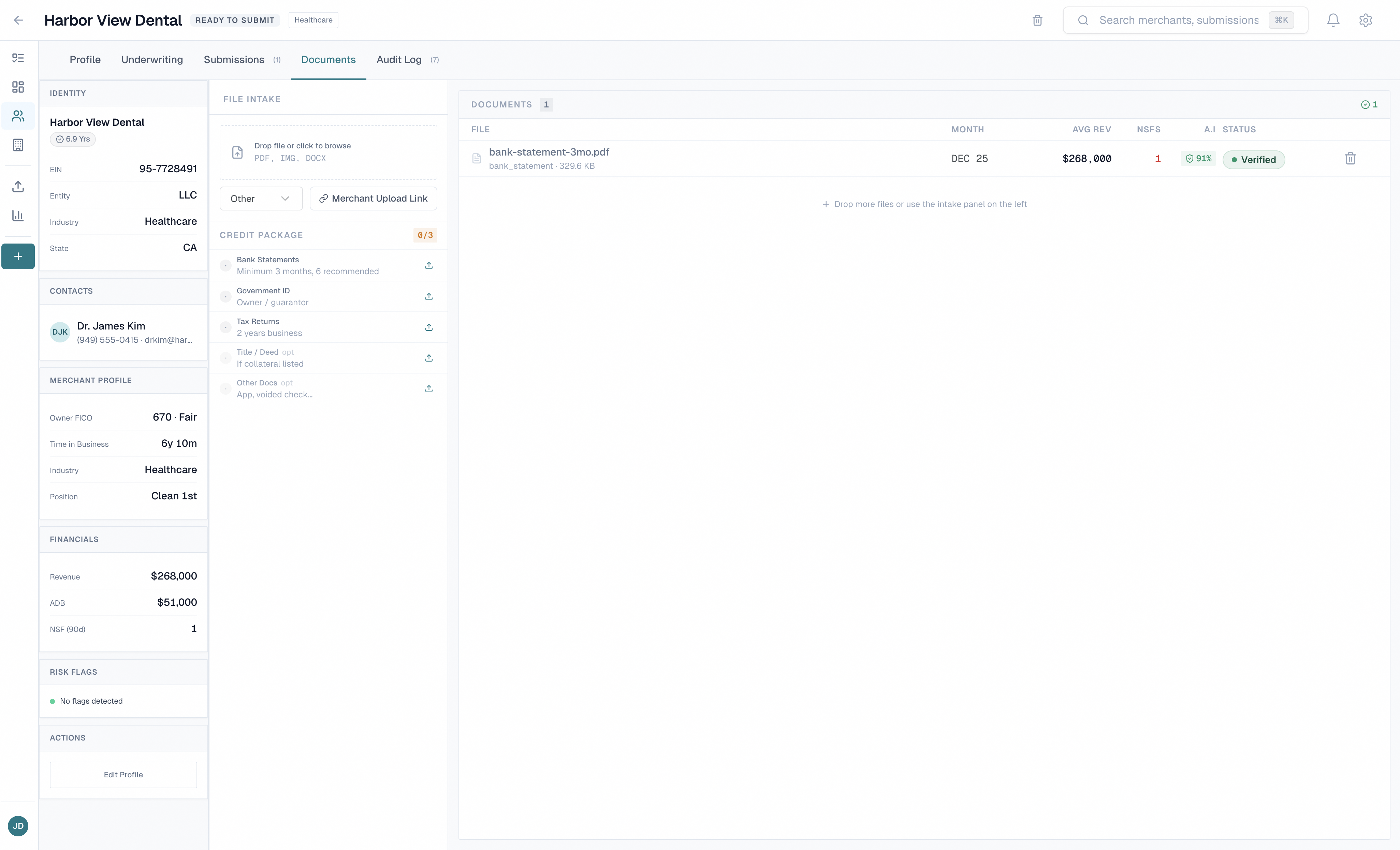Toggle the Bank Statements checklist circle
Screen dimensions: 1400x850
(x=225, y=265)
